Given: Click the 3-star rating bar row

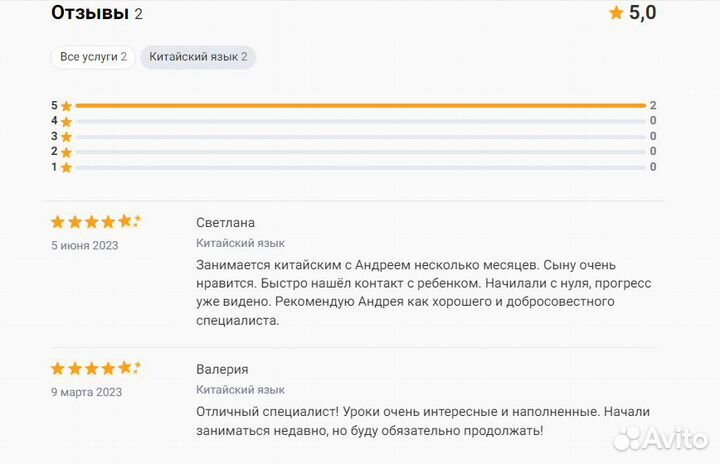Looking at the screenshot, I should tap(354, 136).
